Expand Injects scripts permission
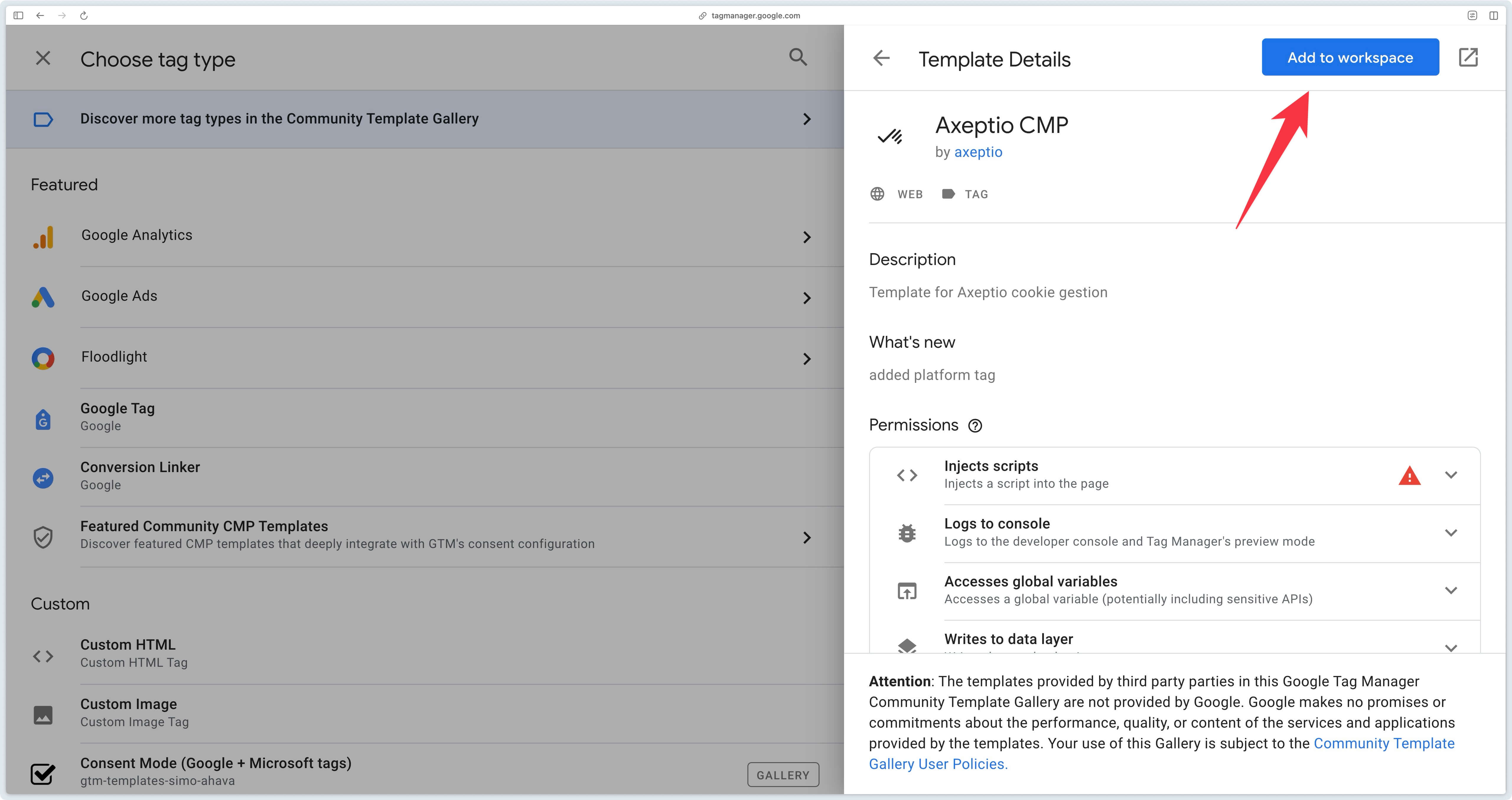1512x800 pixels. [x=1451, y=475]
